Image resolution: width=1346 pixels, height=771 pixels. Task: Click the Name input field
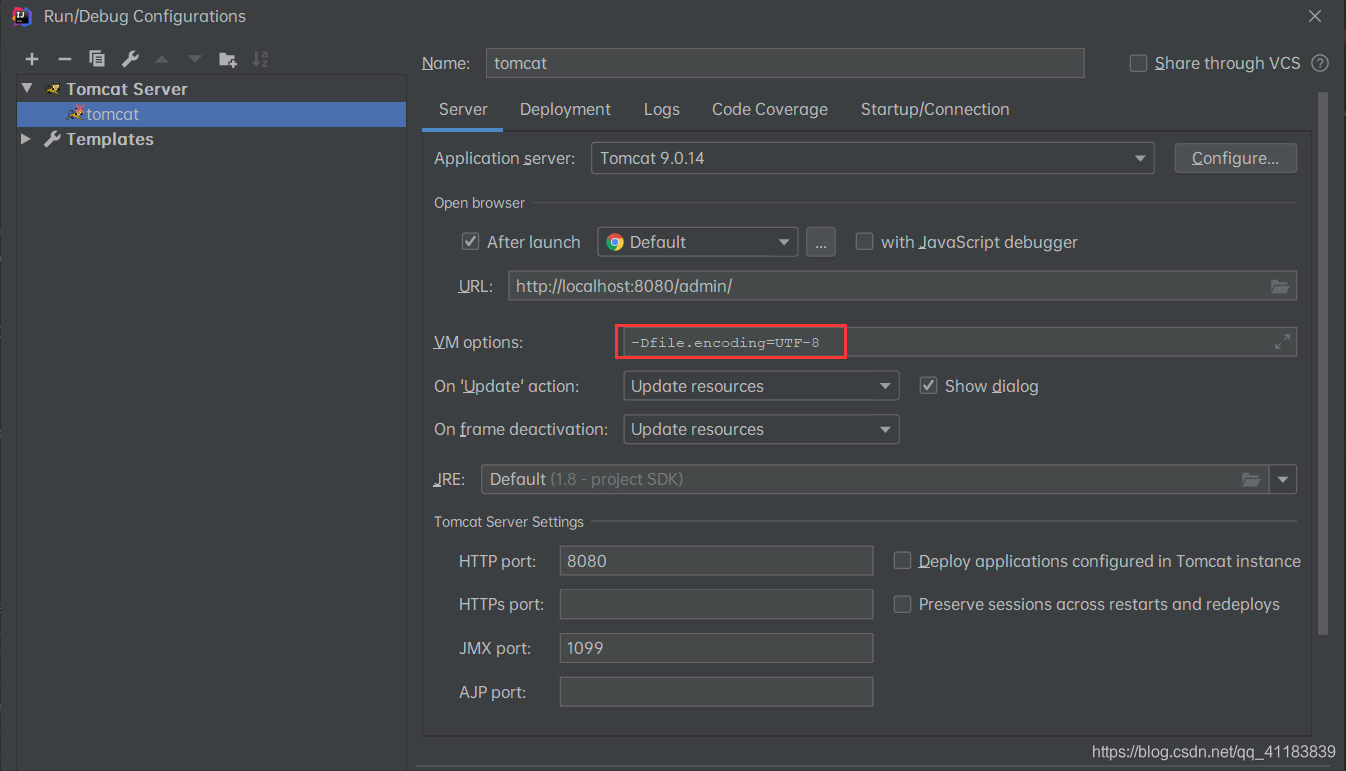point(785,63)
